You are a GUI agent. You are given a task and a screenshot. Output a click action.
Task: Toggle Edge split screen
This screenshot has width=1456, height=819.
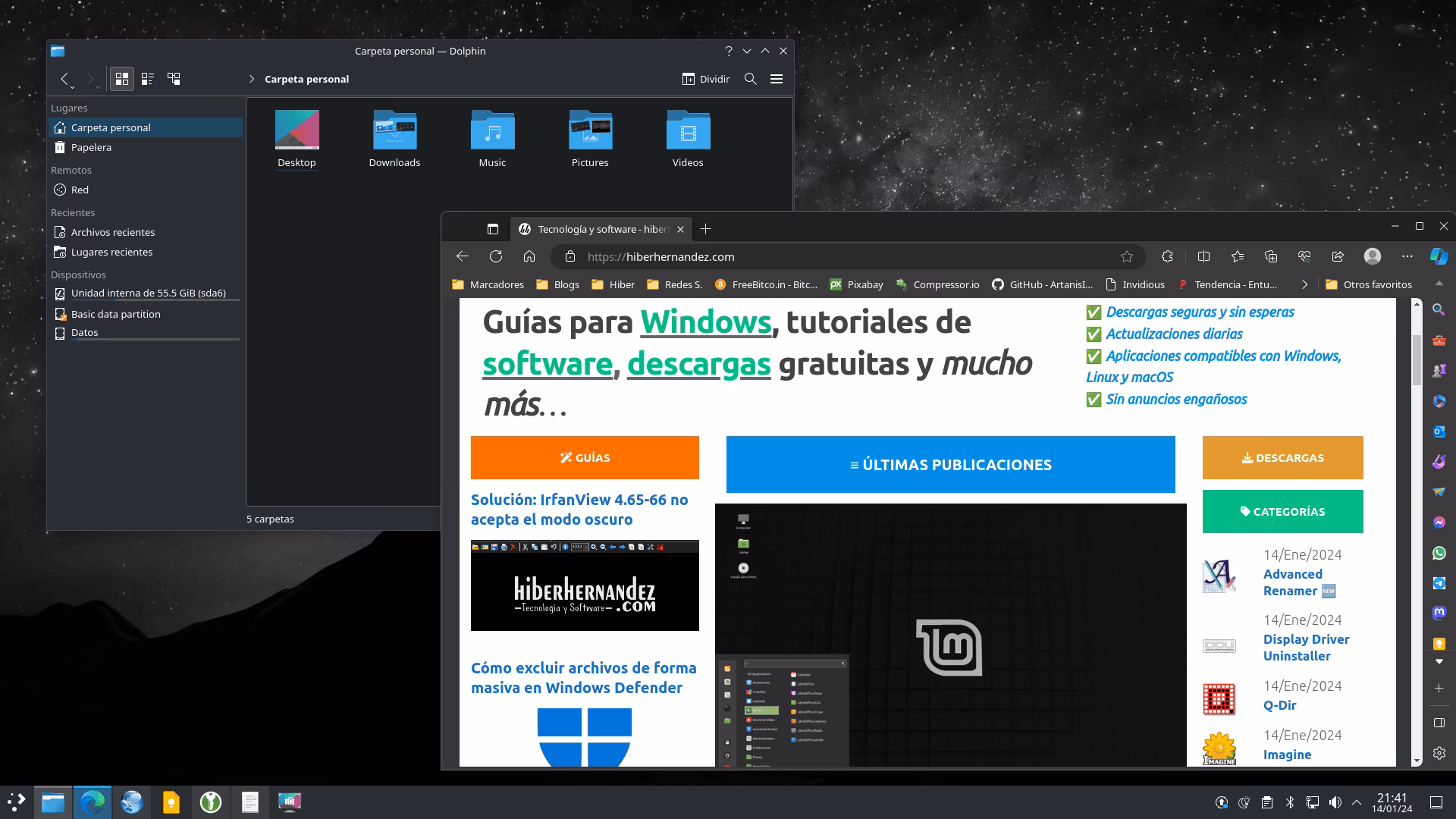(x=1203, y=256)
